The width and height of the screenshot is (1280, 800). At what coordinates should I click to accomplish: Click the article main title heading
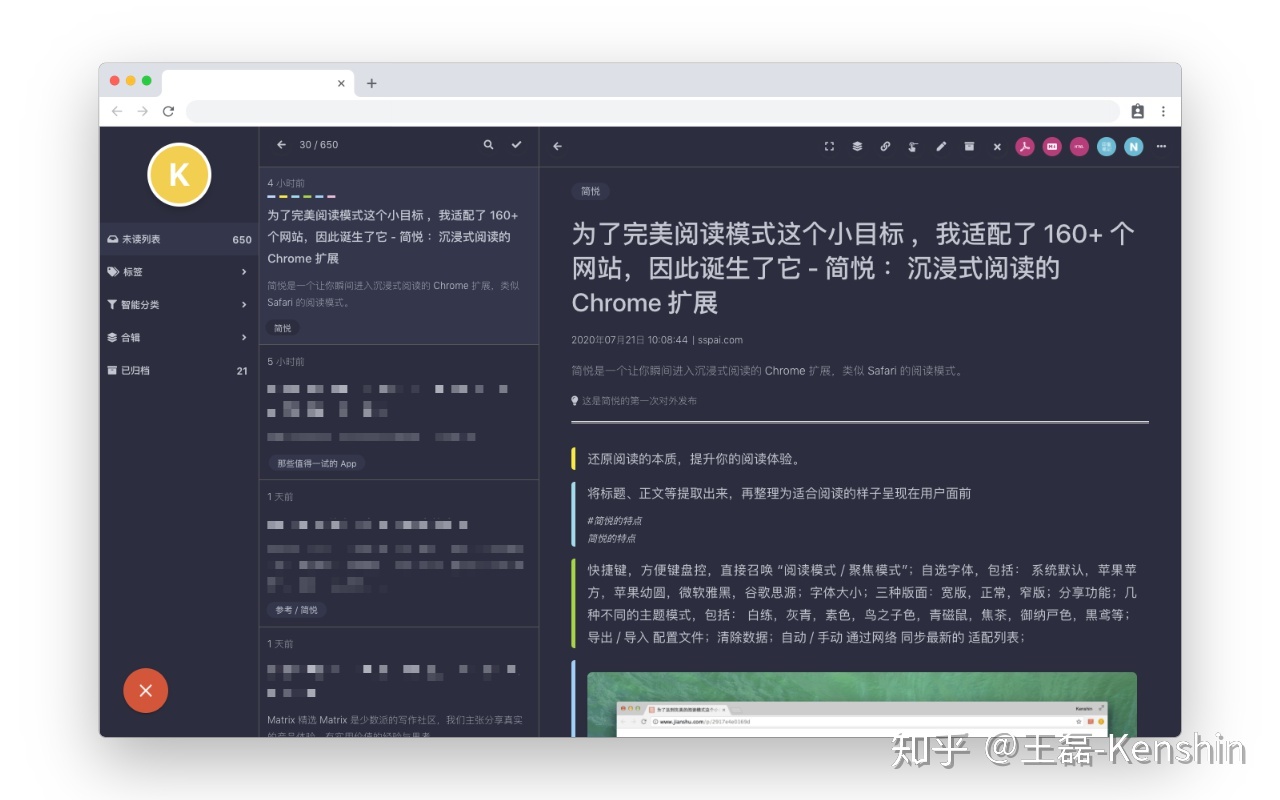point(853,268)
